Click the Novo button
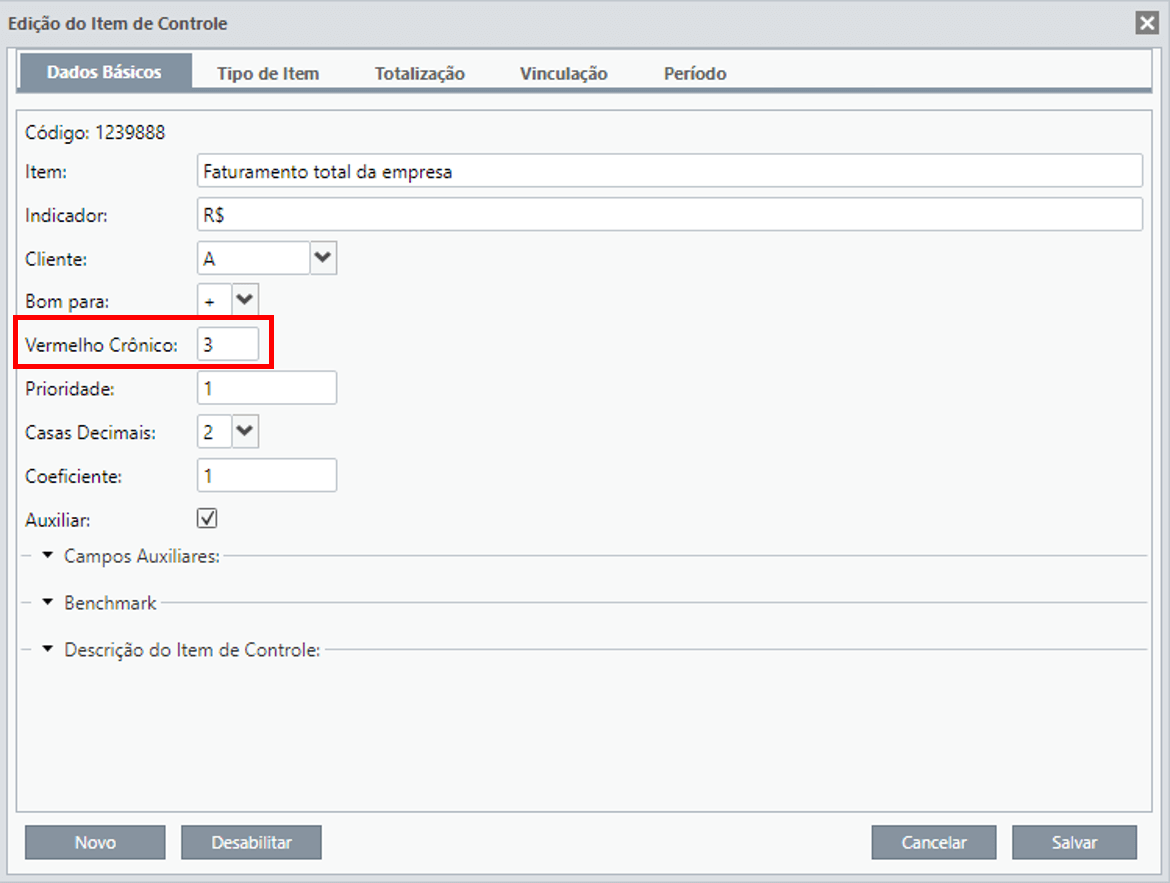 (x=95, y=842)
